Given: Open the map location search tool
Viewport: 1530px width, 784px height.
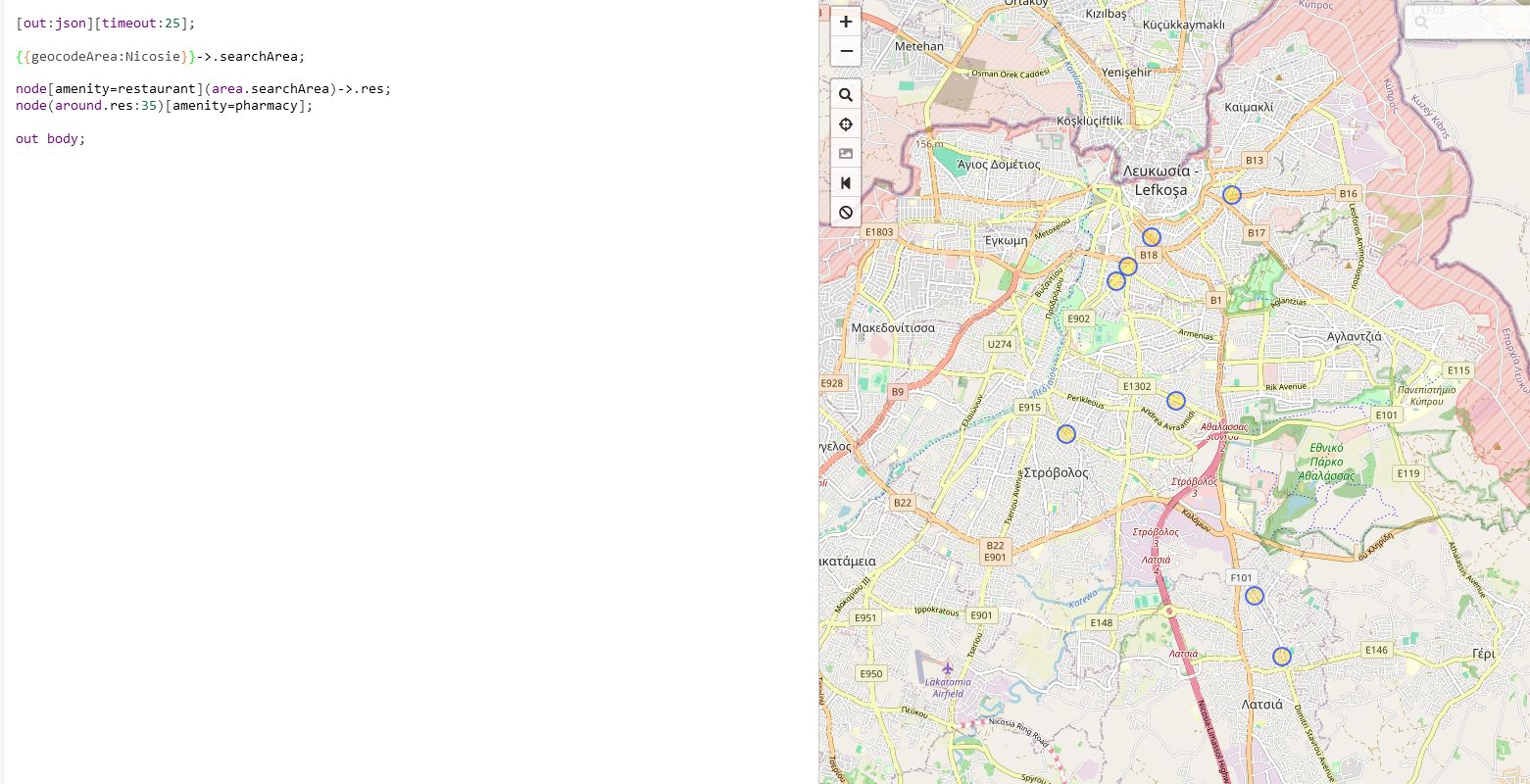Looking at the screenshot, I should 845,95.
